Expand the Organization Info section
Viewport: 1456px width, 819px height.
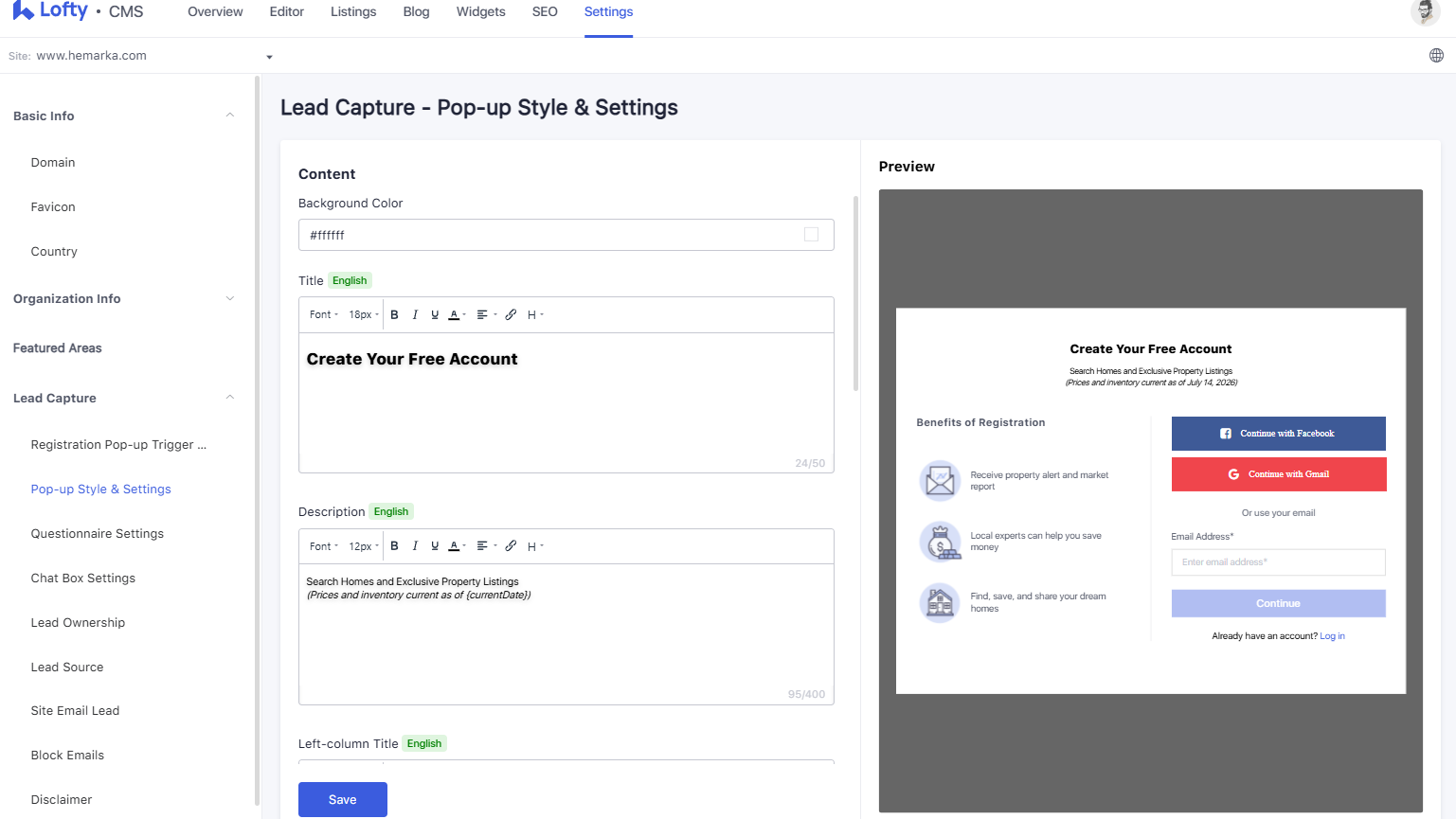[230, 298]
